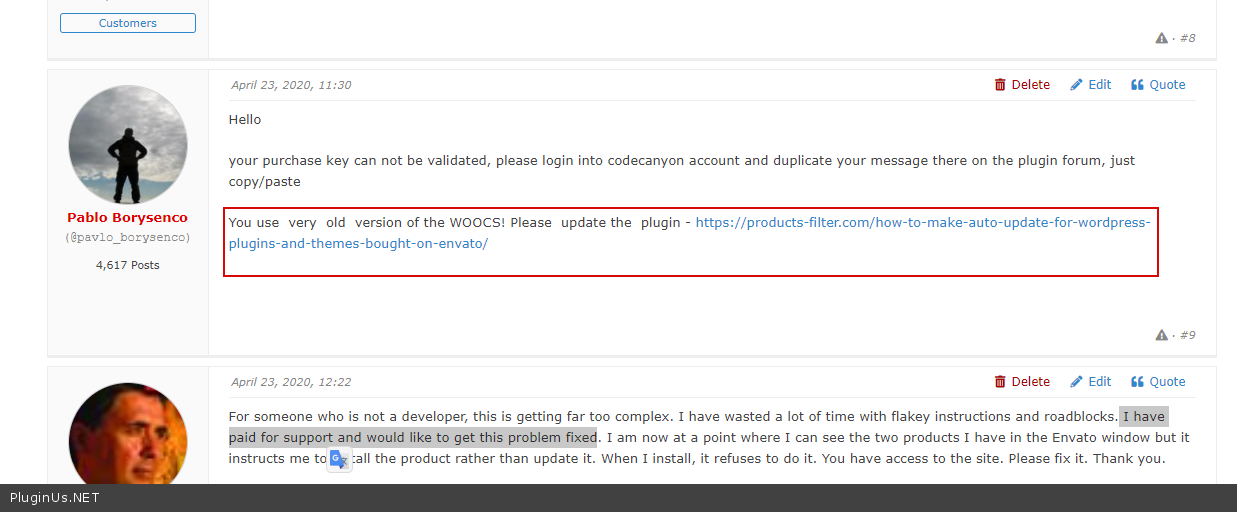Click the Customers badge button
This screenshot has height=512, width=1237.
tap(128, 23)
